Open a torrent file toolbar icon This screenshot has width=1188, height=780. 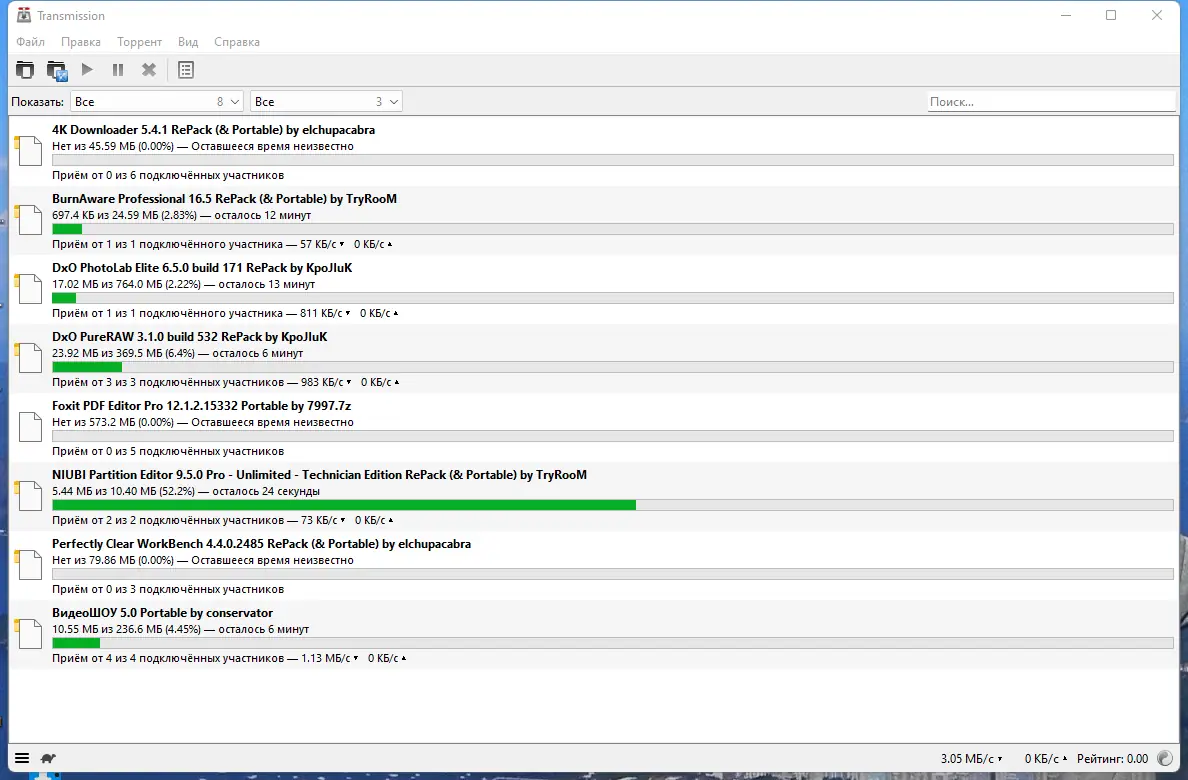tap(25, 70)
